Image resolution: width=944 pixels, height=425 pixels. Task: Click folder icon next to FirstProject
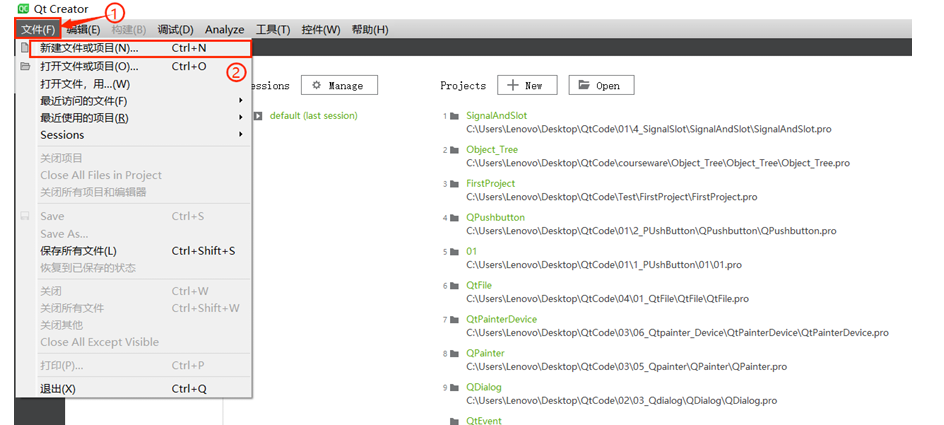pyautogui.click(x=455, y=184)
